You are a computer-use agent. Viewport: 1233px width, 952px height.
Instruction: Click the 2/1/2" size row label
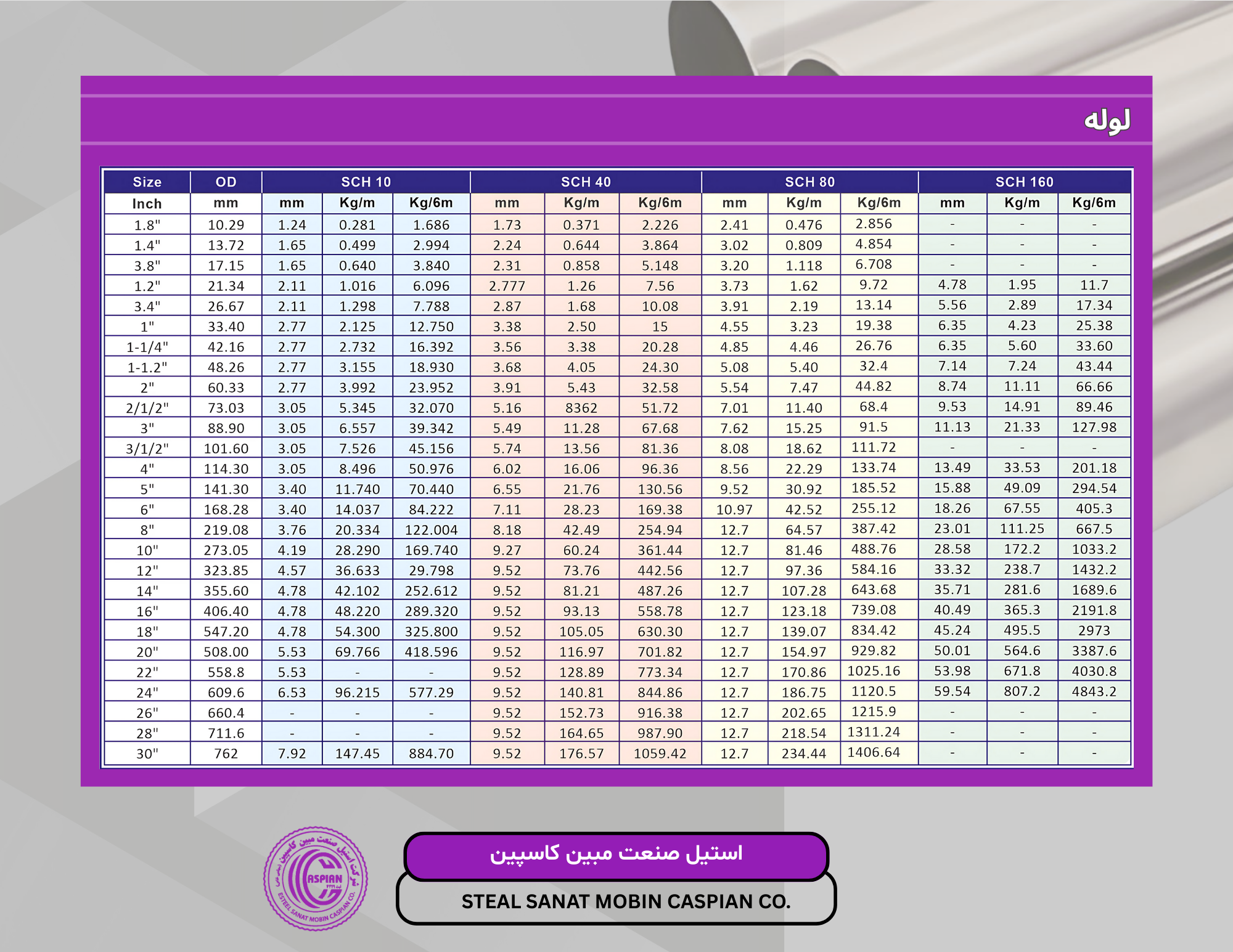click(x=147, y=408)
